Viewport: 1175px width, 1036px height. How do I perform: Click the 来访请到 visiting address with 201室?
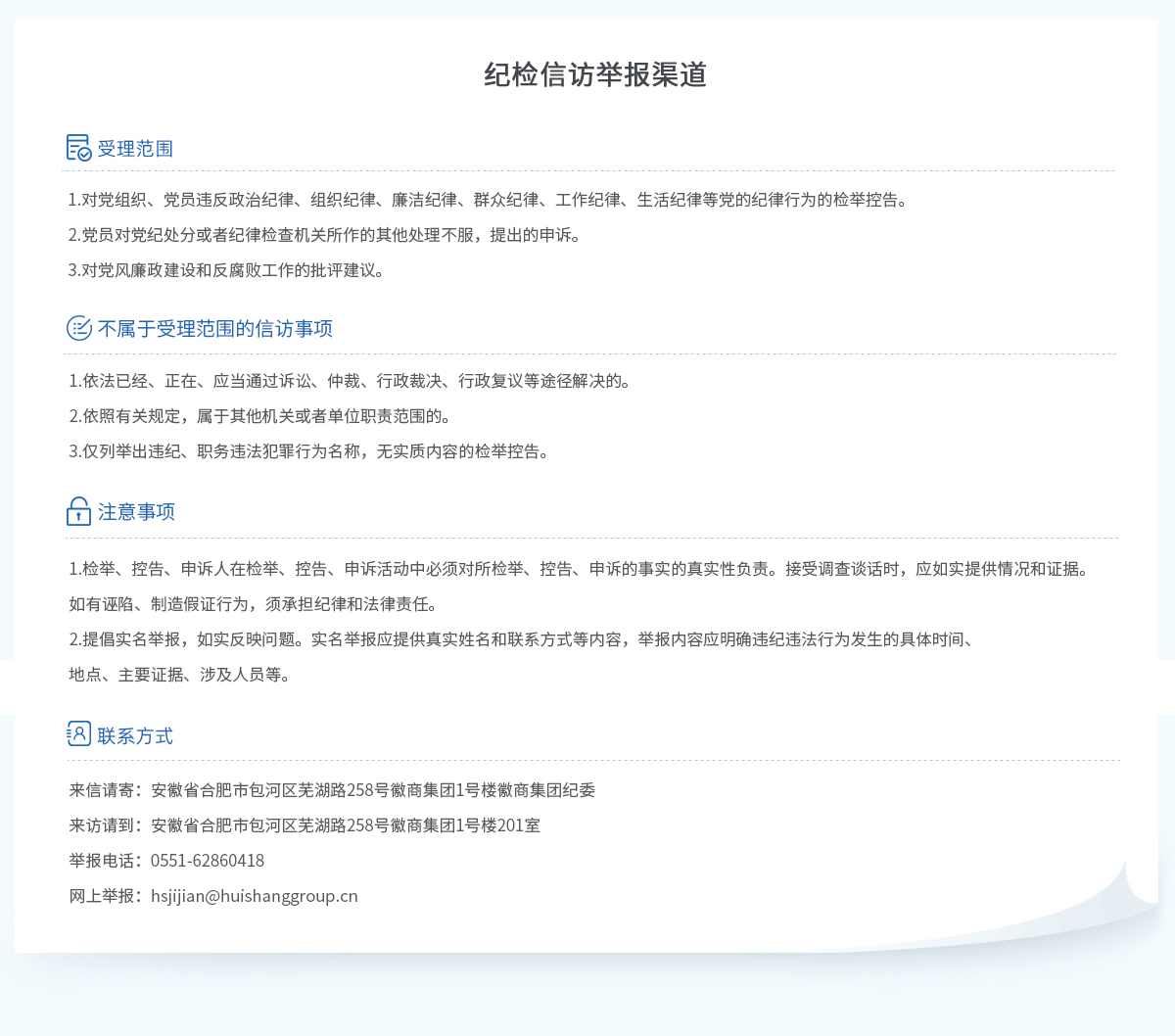[x=305, y=825]
